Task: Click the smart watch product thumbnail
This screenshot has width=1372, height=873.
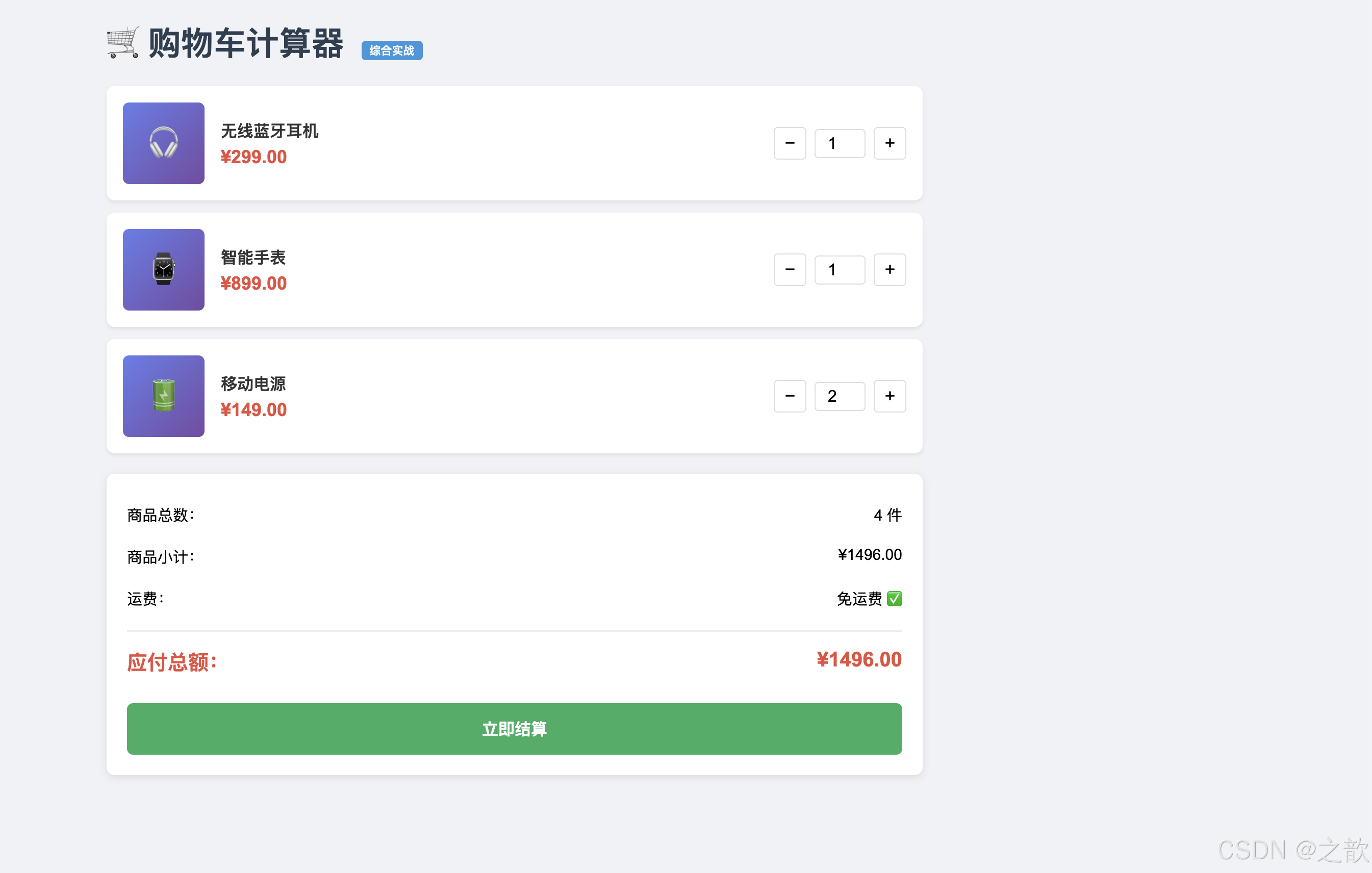Action: tap(164, 269)
